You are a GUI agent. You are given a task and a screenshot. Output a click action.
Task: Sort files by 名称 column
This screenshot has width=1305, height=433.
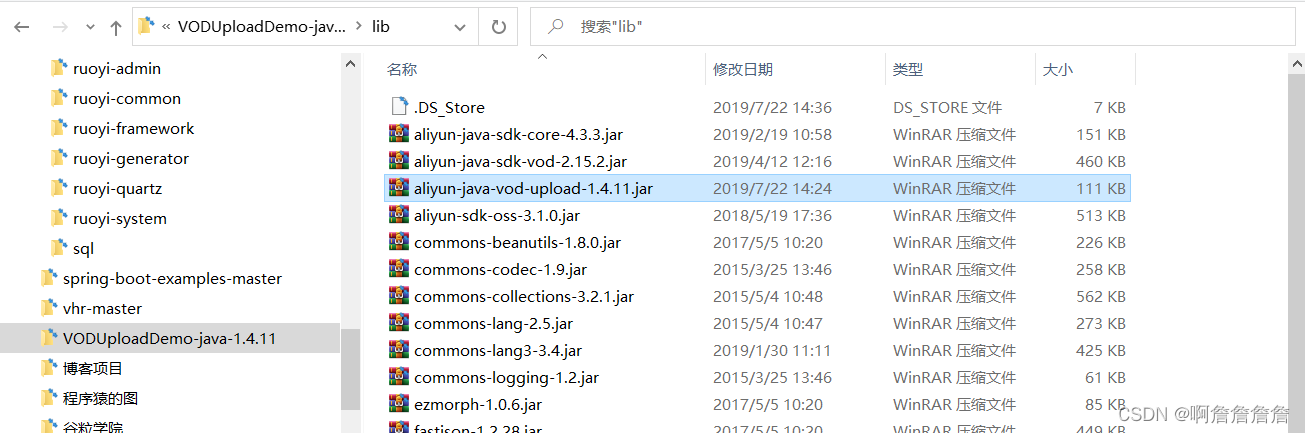[x=402, y=69]
